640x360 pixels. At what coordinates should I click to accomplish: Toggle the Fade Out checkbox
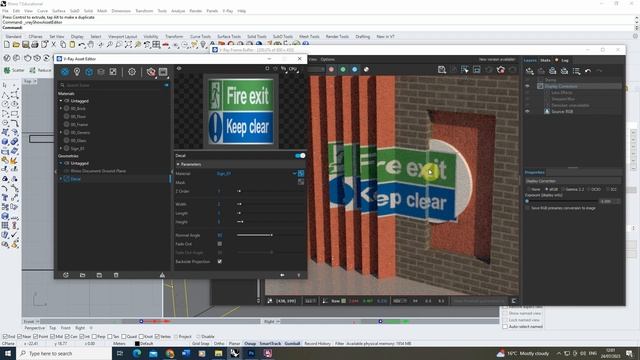coord(220,244)
